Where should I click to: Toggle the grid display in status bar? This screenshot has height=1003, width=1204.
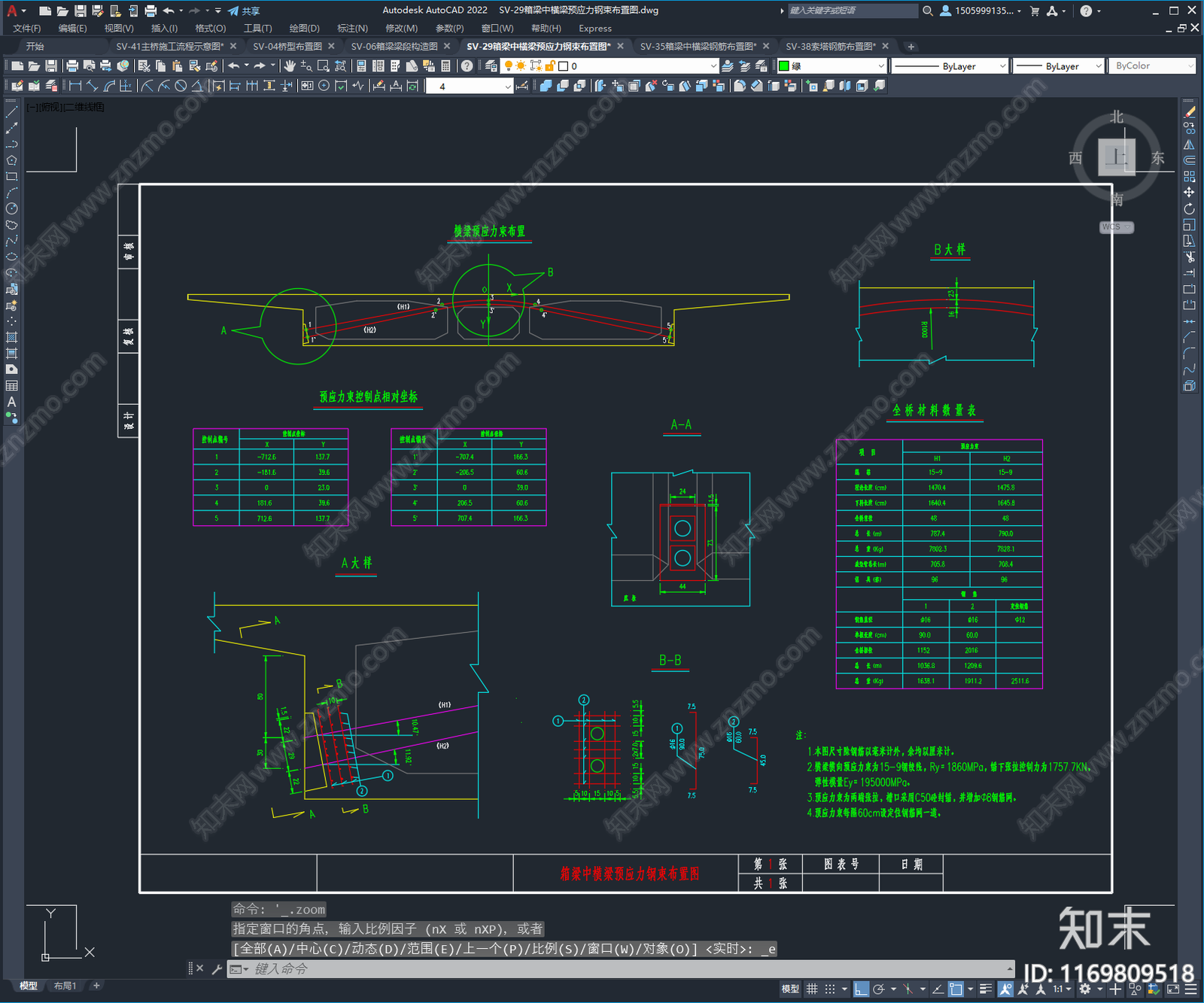(812, 989)
